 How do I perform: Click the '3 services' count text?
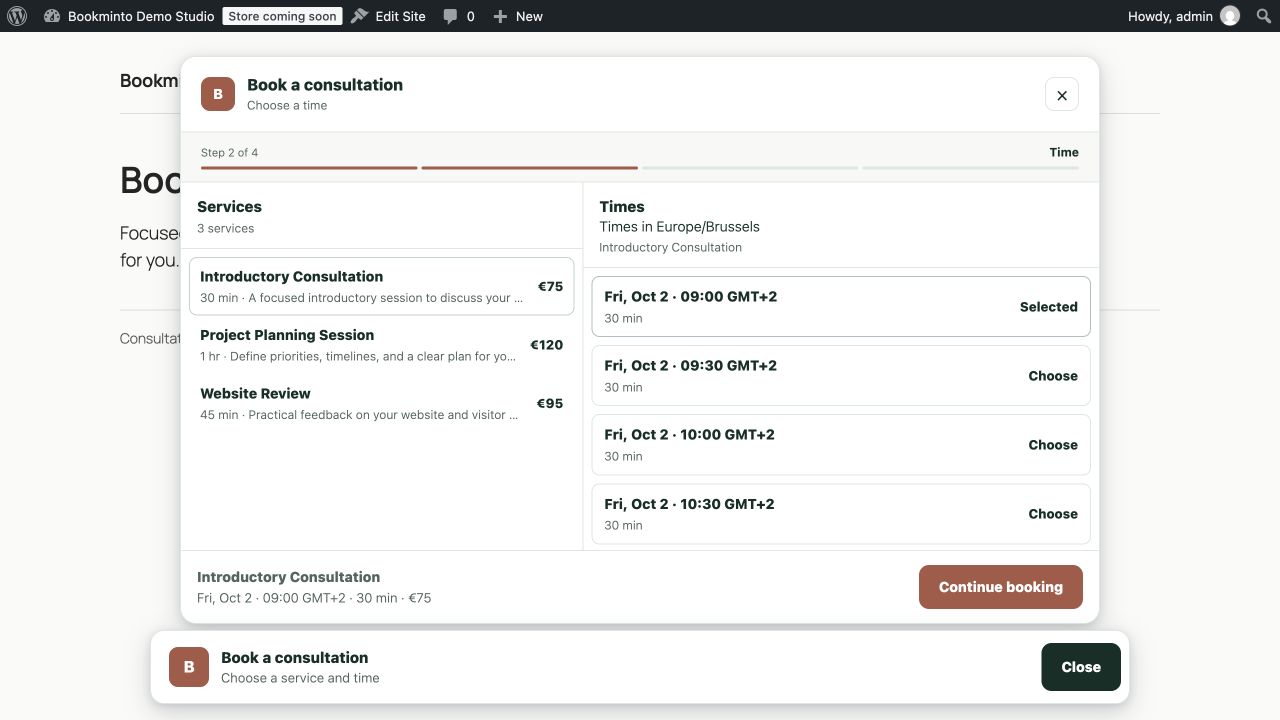(225, 229)
